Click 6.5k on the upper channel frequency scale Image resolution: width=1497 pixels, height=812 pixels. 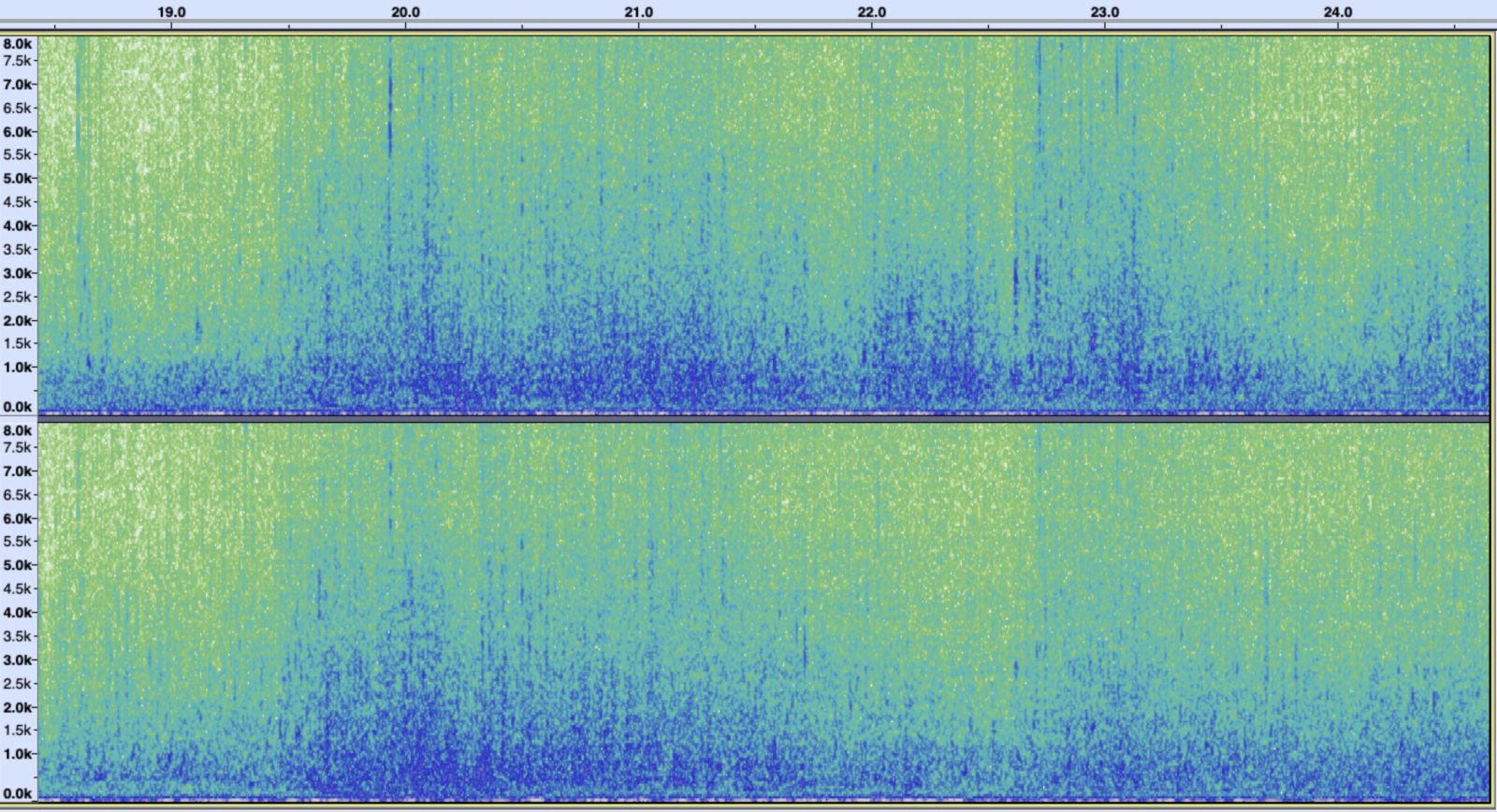pyautogui.click(x=18, y=108)
